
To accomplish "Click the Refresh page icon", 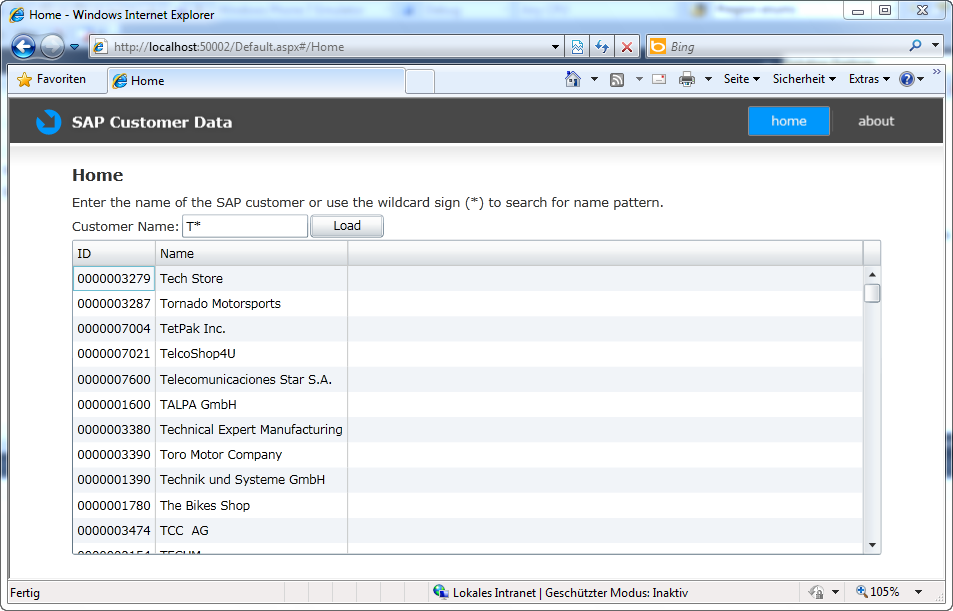I will (602, 47).
